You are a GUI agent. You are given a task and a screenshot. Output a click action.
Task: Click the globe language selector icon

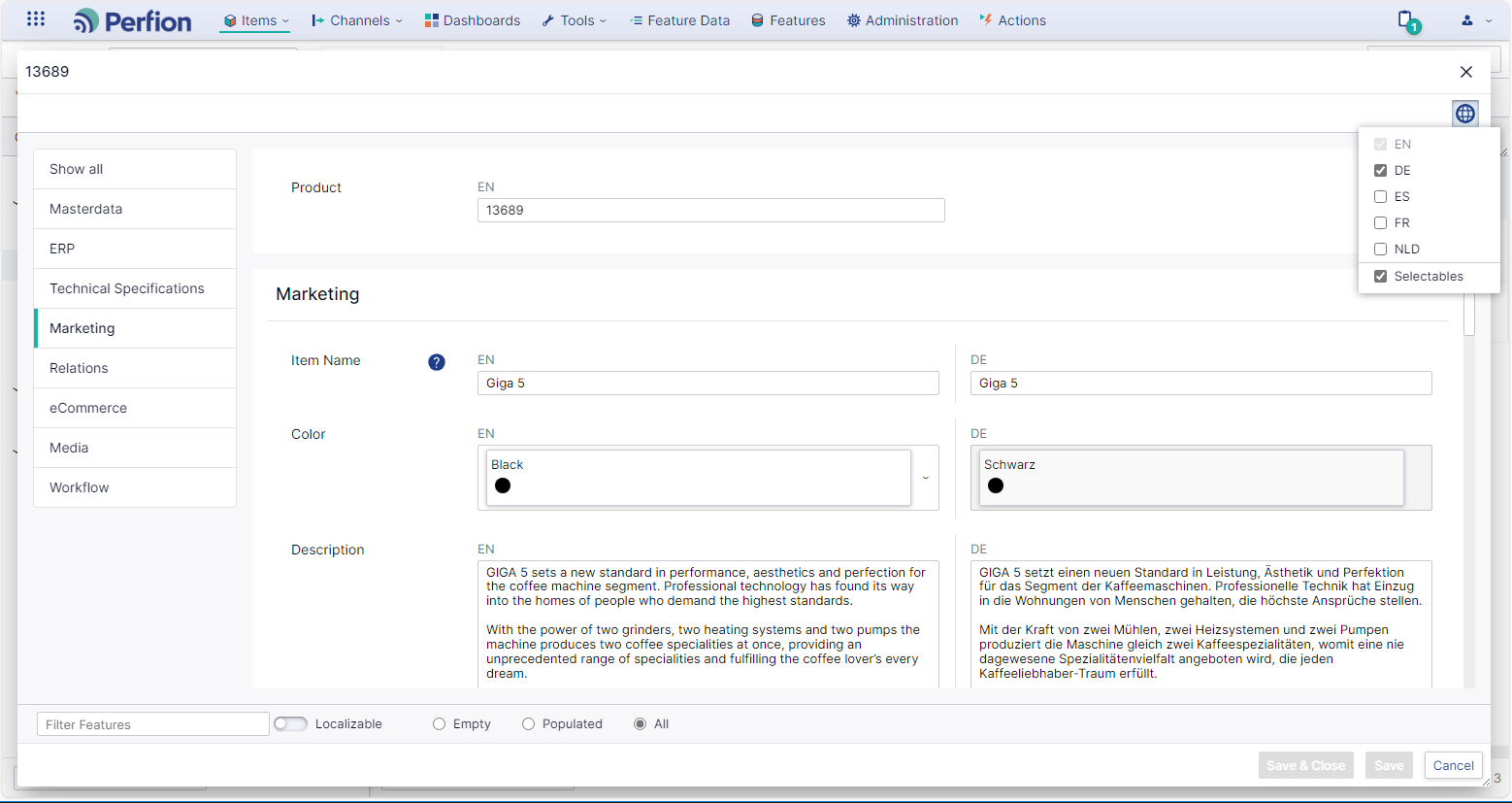(x=1465, y=114)
